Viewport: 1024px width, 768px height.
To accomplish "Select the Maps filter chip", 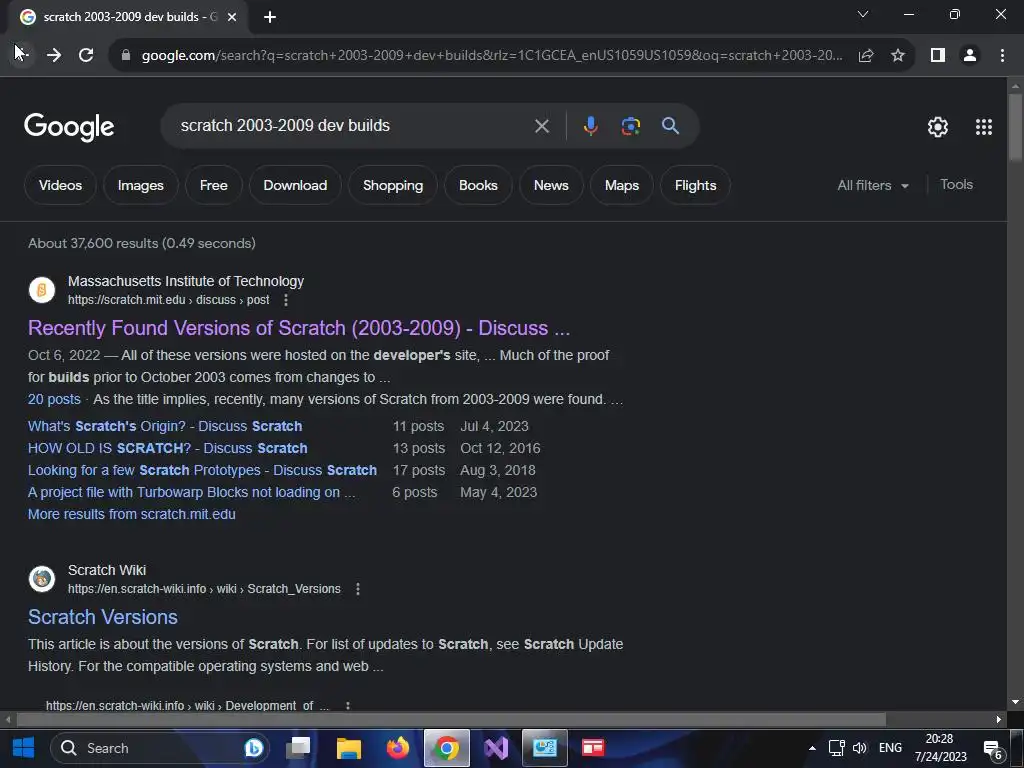I will pyautogui.click(x=622, y=185).
